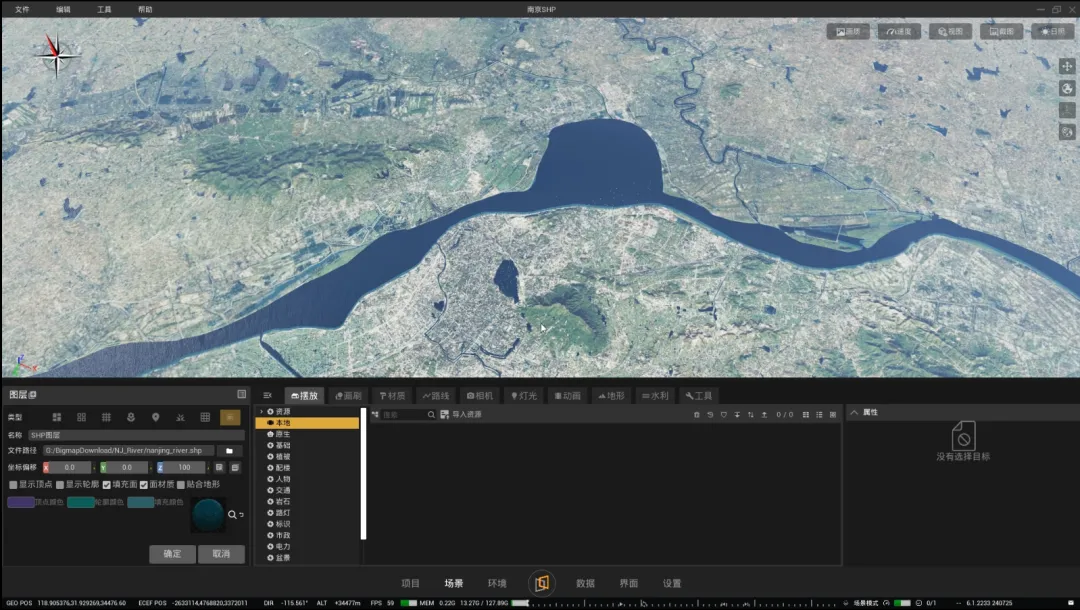The width and height of the screenshot is (1080, 610).
Task: Click the 取消 button
Action: [221, 554]
